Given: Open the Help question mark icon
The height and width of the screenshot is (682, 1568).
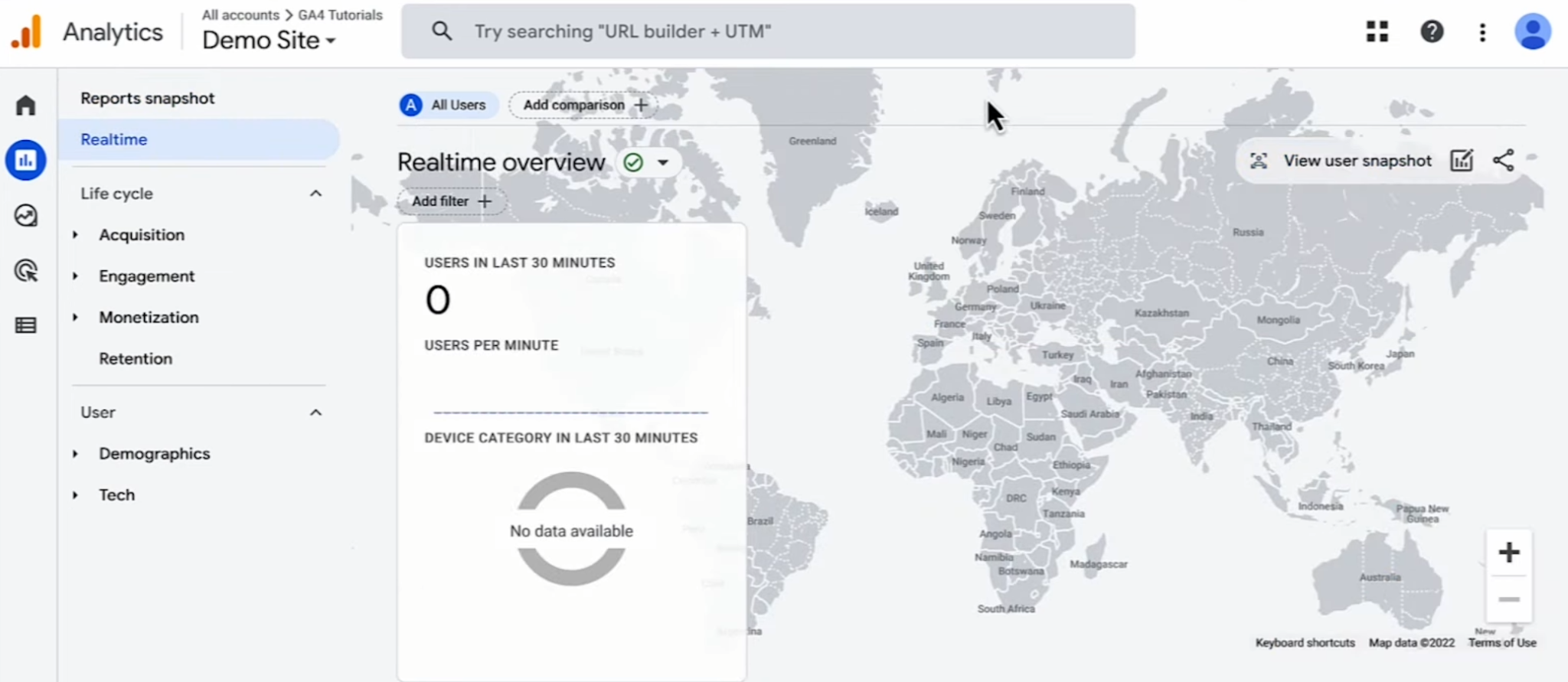Looking at the screenshot, I should tap(1432, 31).
